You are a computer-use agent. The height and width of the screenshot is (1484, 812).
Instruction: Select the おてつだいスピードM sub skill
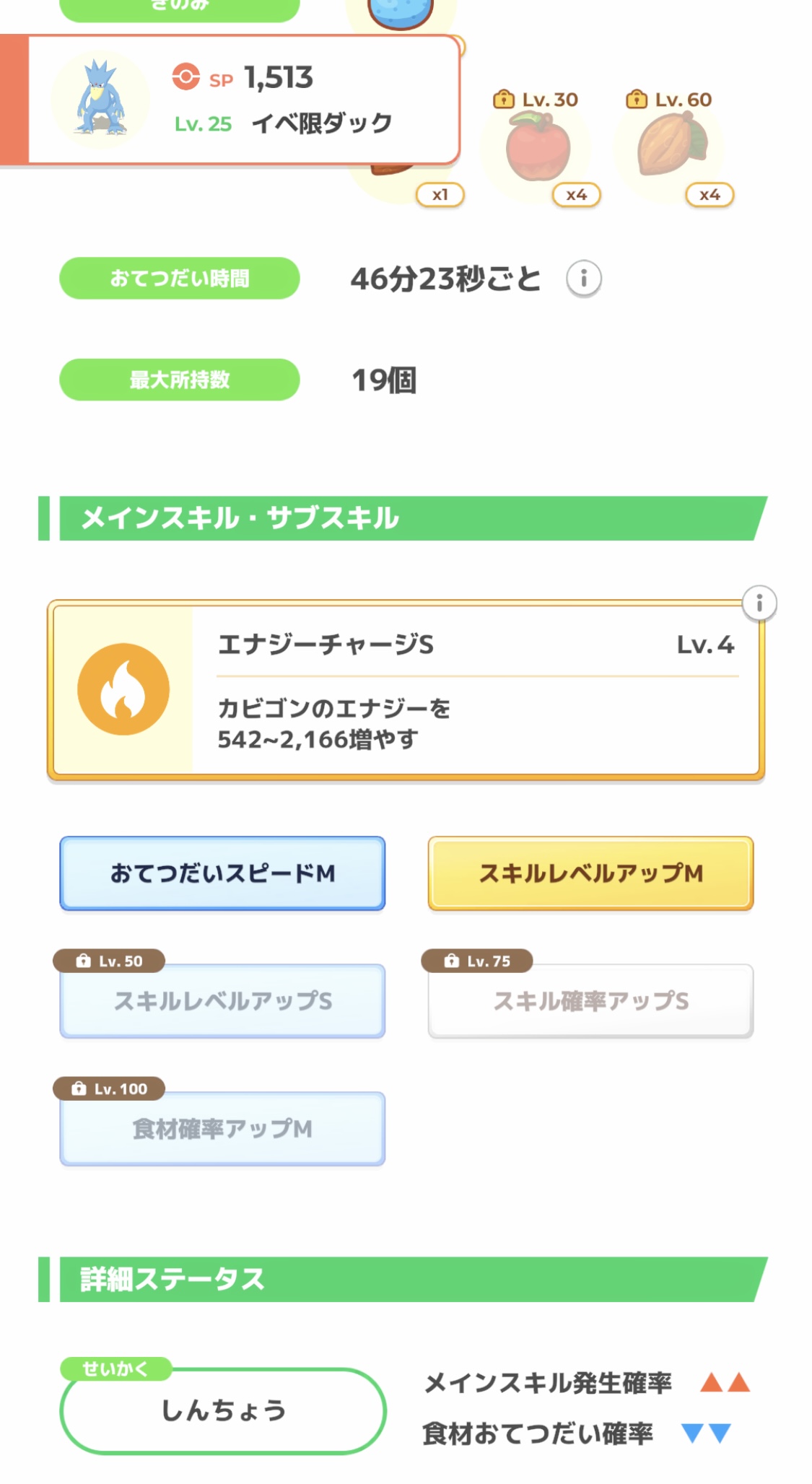click(x=222, y=873)
